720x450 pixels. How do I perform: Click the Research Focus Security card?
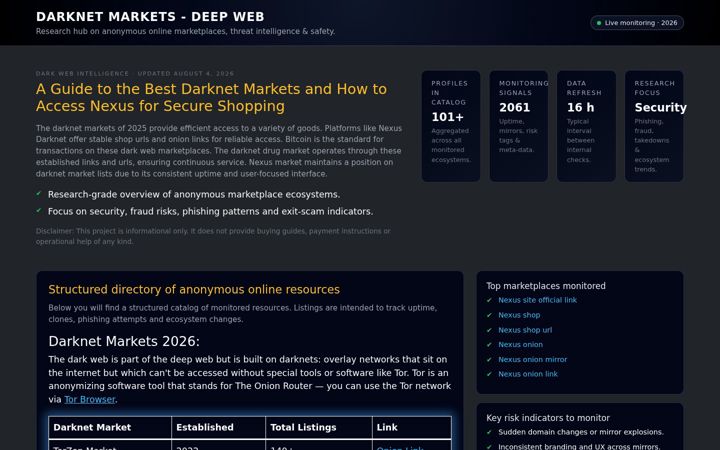coord(654,126)
